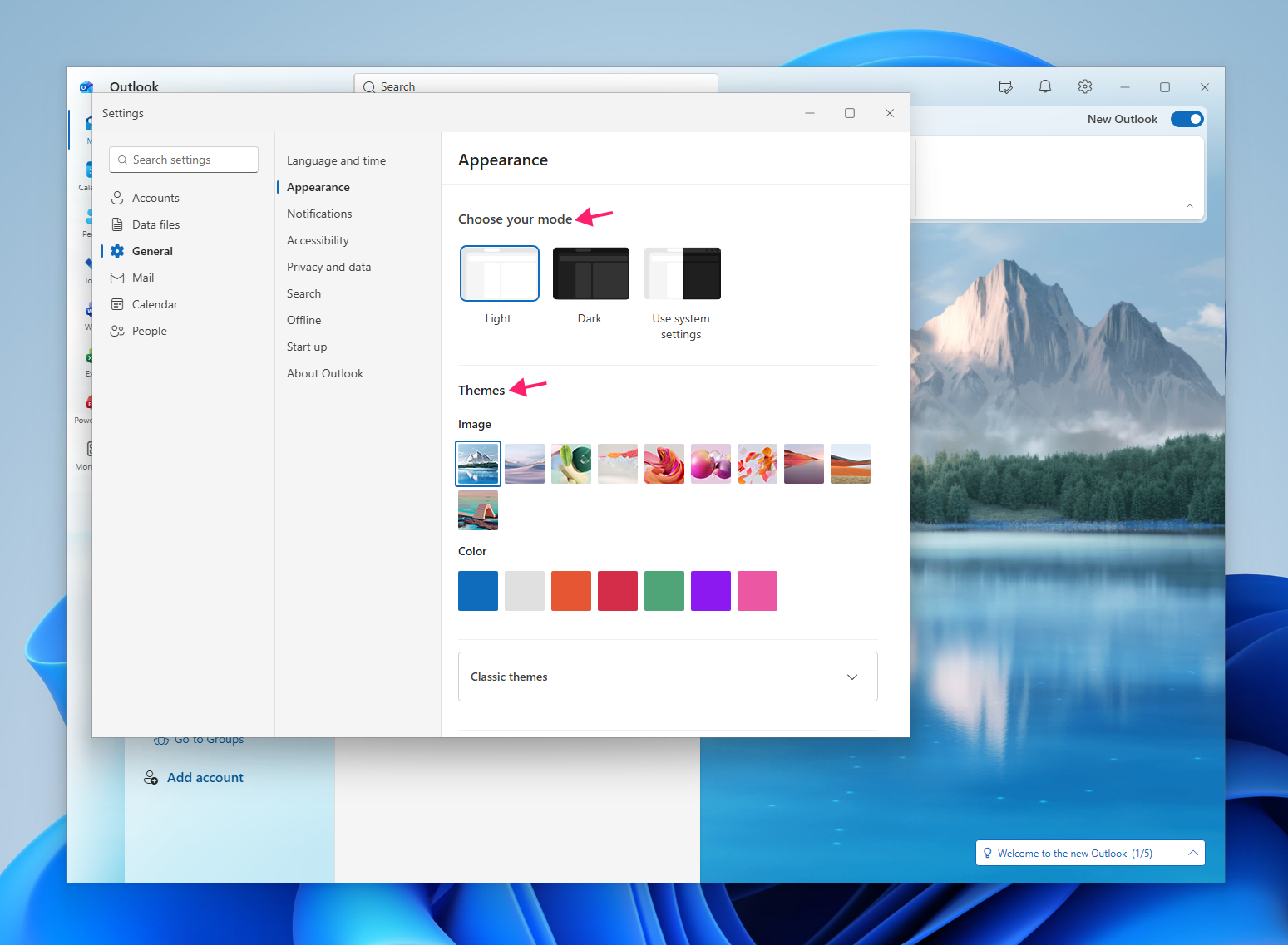Collapse the panel chevron below New Outlook
The image size is (1288, 945).
pyautogui.click(x=1190, y=205)
